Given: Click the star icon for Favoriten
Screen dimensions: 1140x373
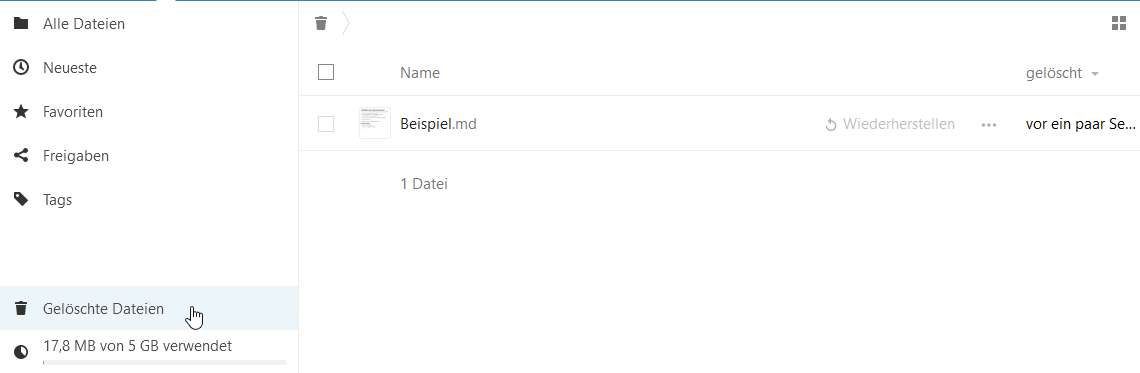Looking at the screenshot, I should (21, 112).
